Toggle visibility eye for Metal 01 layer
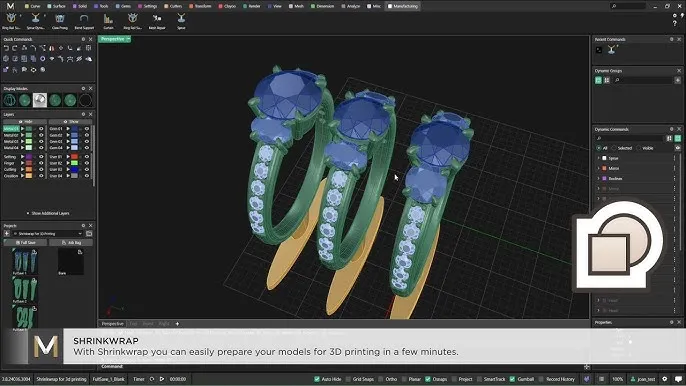Screen dimensions: 686x386 41,129
